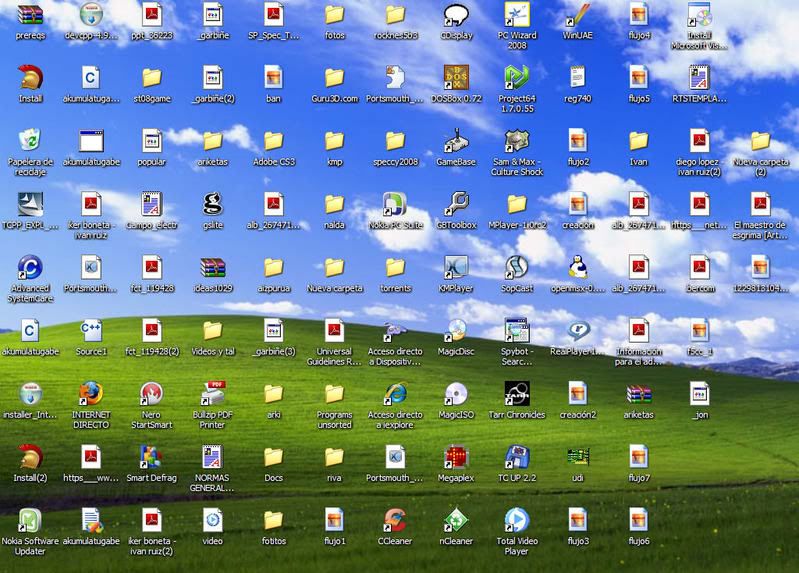Launch the WinUAE shortcut
The height and width of the screenshot is (573, 799).
click(577, 14)
